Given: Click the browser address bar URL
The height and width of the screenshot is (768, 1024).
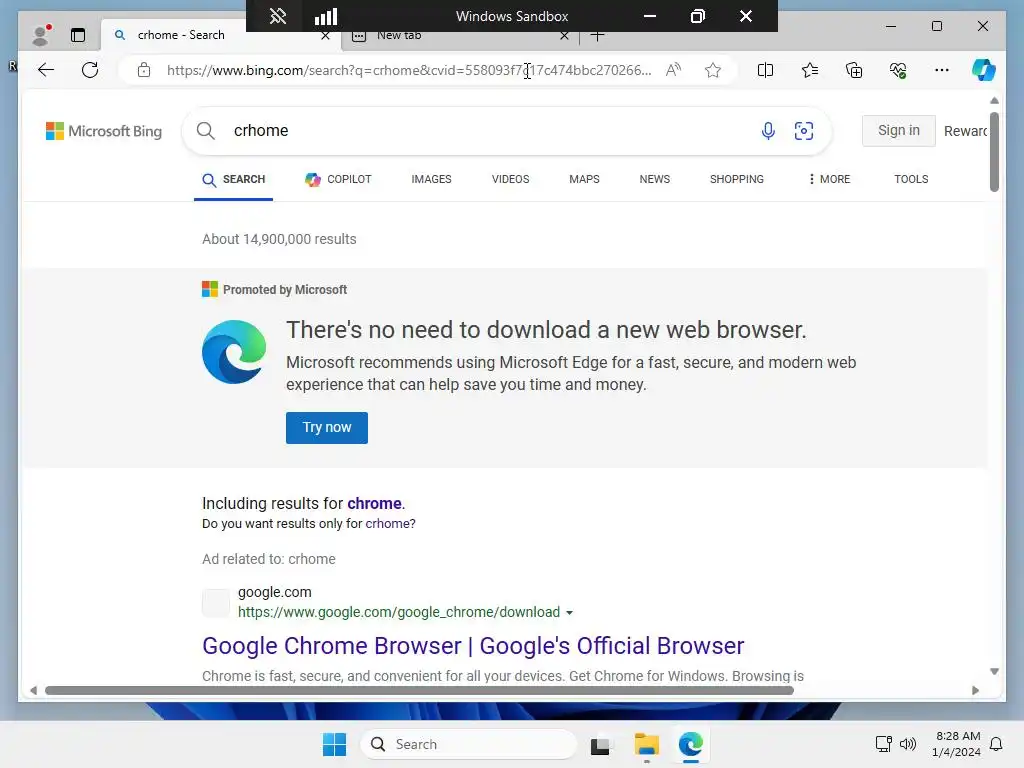Looking at the screenshot, I should pos(409,70).
